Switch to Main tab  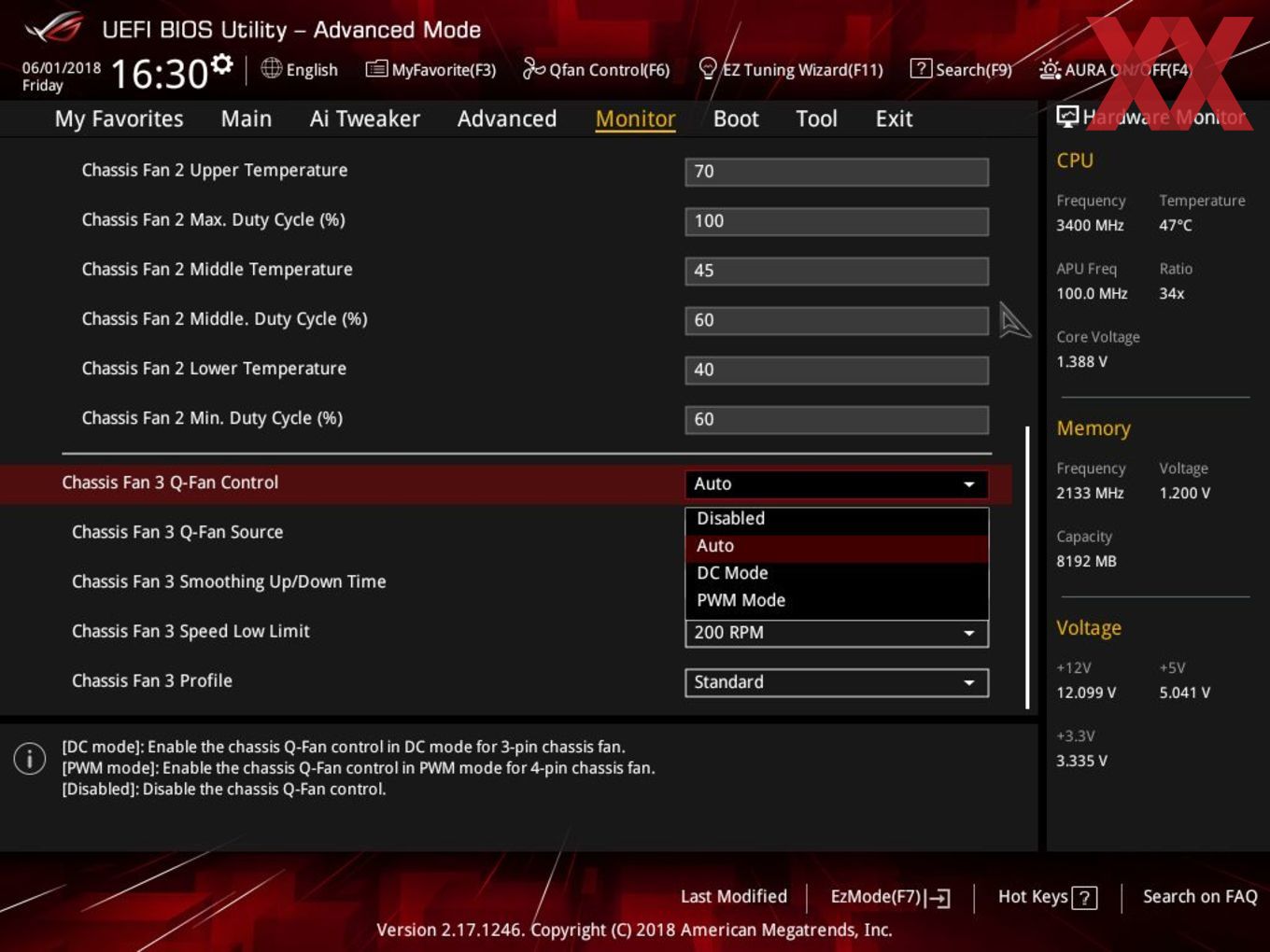[x=247, y=119]
